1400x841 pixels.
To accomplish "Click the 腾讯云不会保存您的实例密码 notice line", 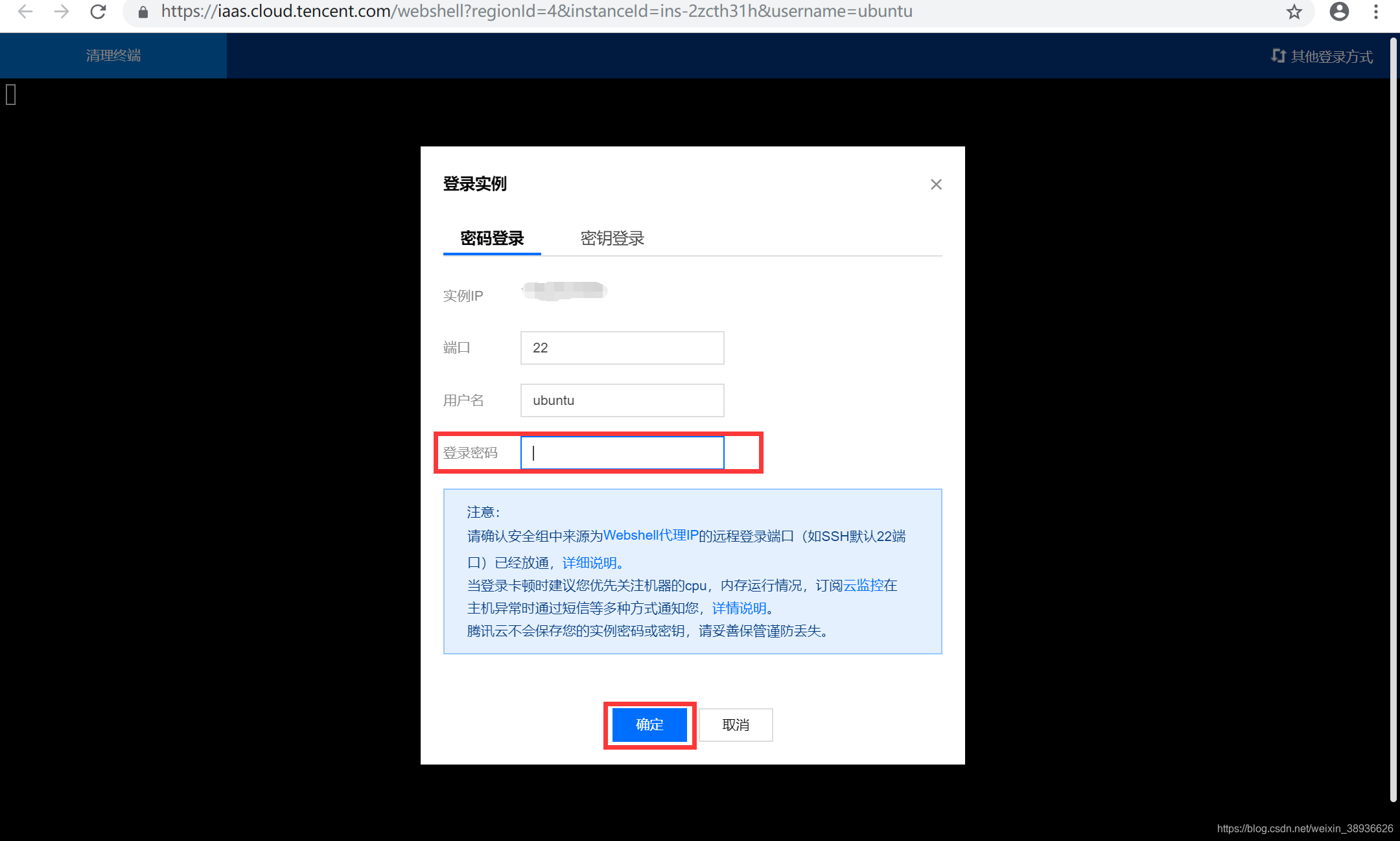I will pyautogui.click(x=647, y=631).
